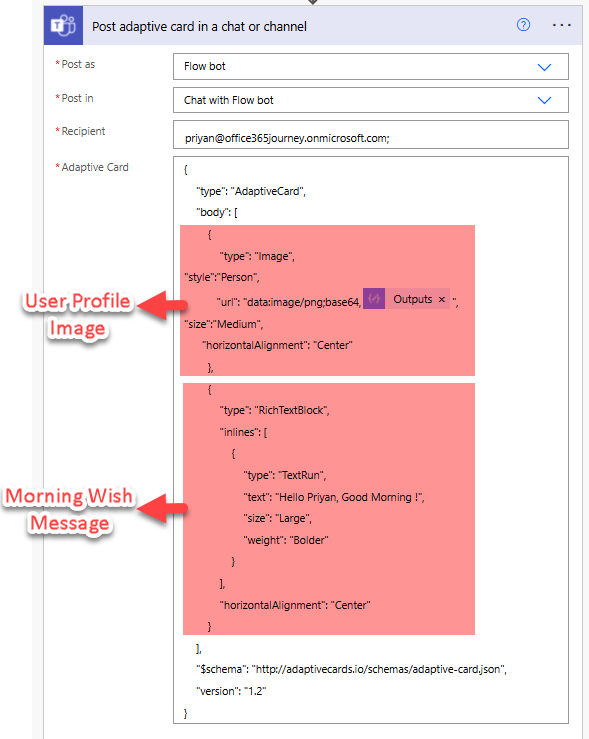Click the "type": "RichTextBlock" line
Viewport: 589px width, 739px height.
click(x=274, y=410)
